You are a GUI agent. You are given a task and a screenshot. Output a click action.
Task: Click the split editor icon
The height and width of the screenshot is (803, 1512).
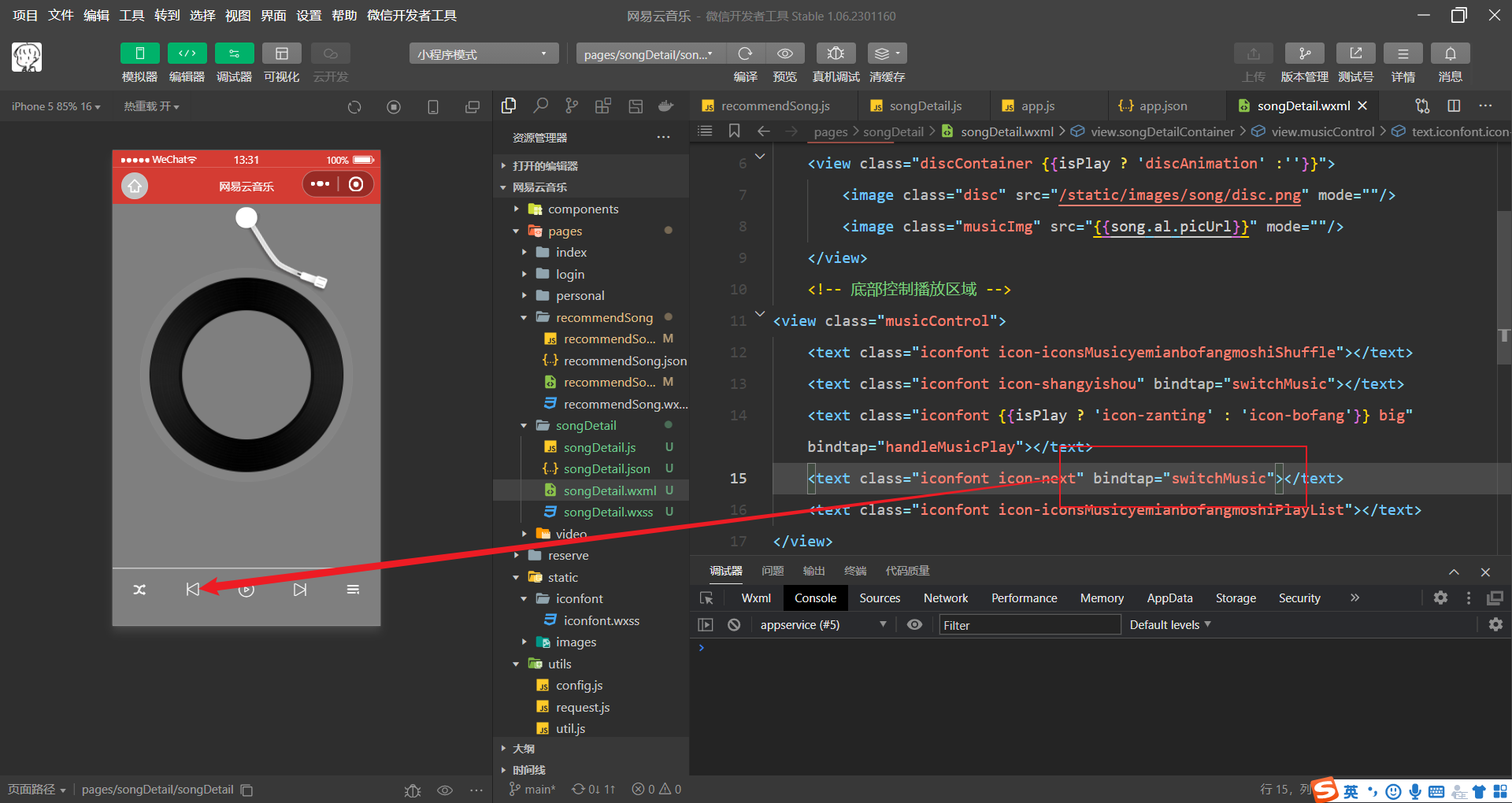pos(1454,105)
